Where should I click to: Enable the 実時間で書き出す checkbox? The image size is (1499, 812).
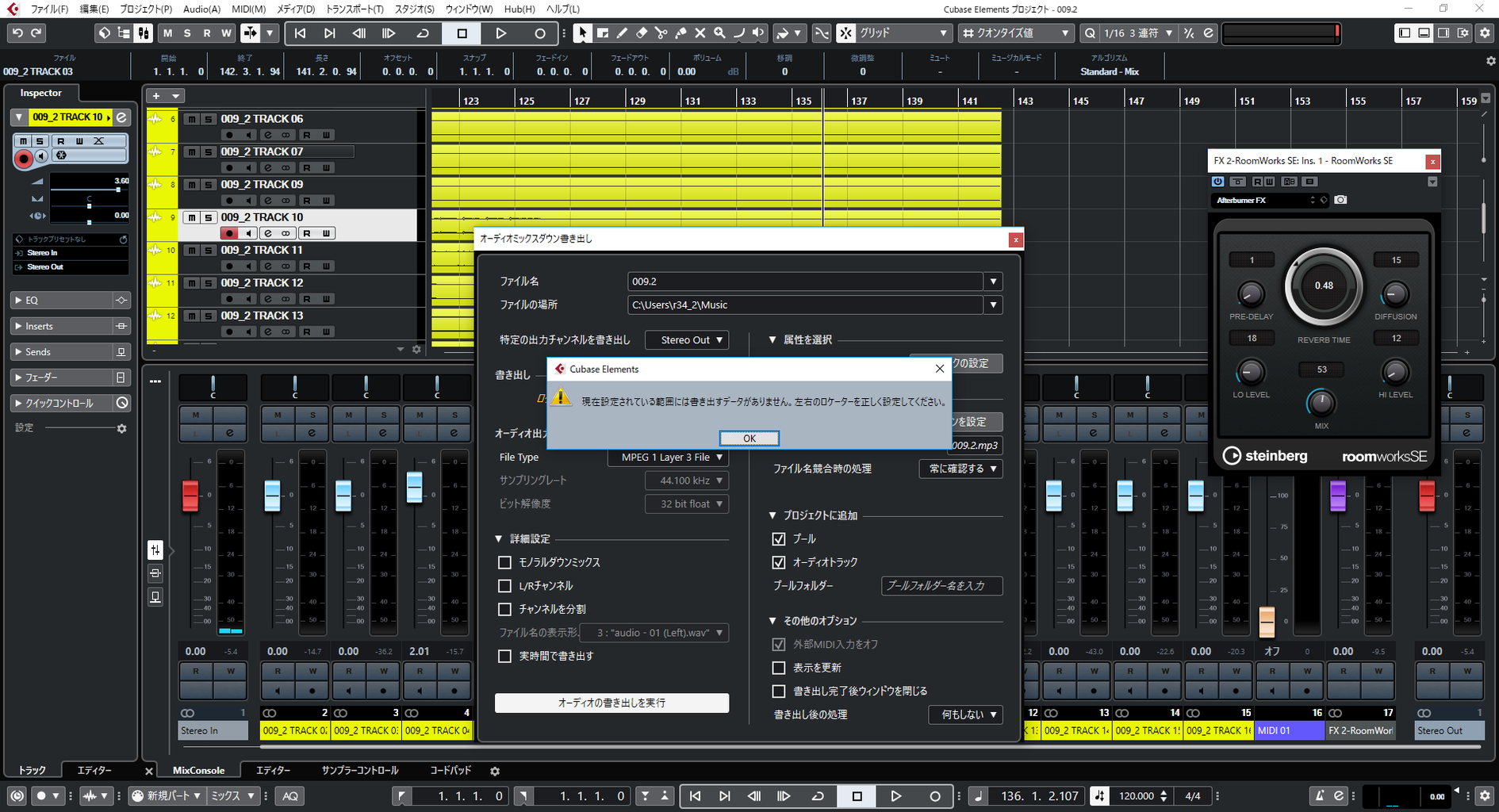(x=504, y=656)
